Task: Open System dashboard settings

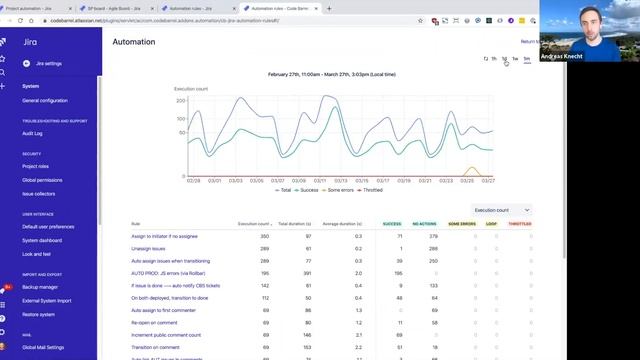Action: click(x=42, y=240)
